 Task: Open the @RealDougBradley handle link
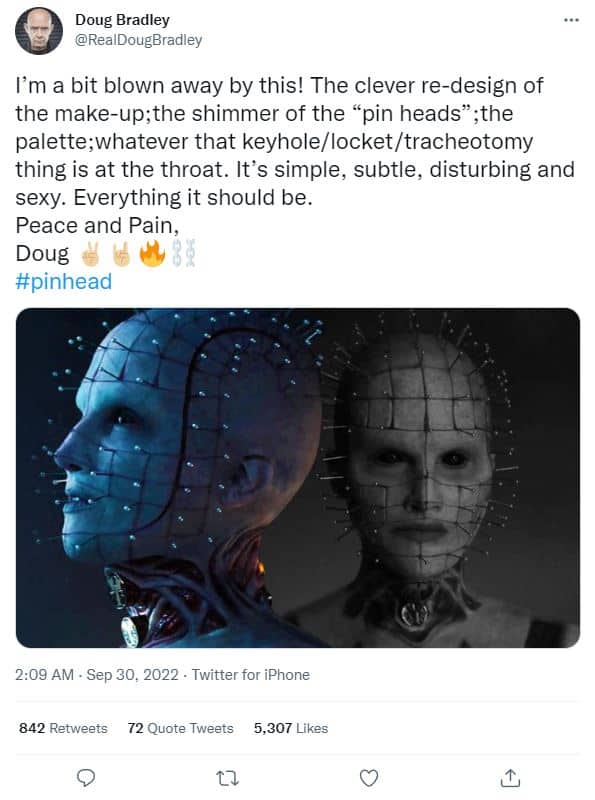click(138, 40)
